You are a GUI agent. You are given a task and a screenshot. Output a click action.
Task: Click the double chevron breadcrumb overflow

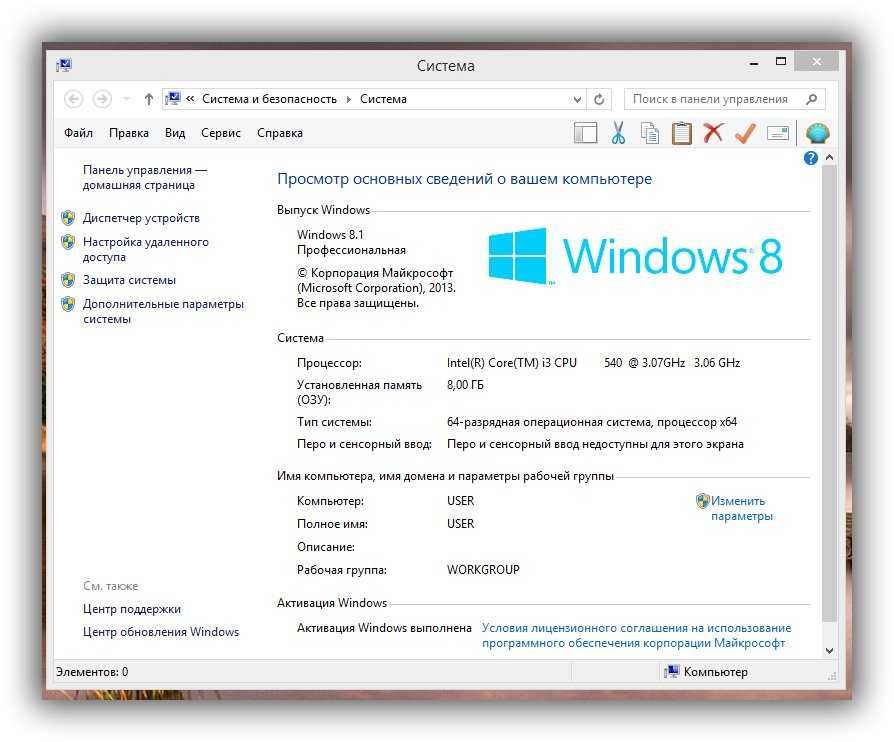(190, 99)
